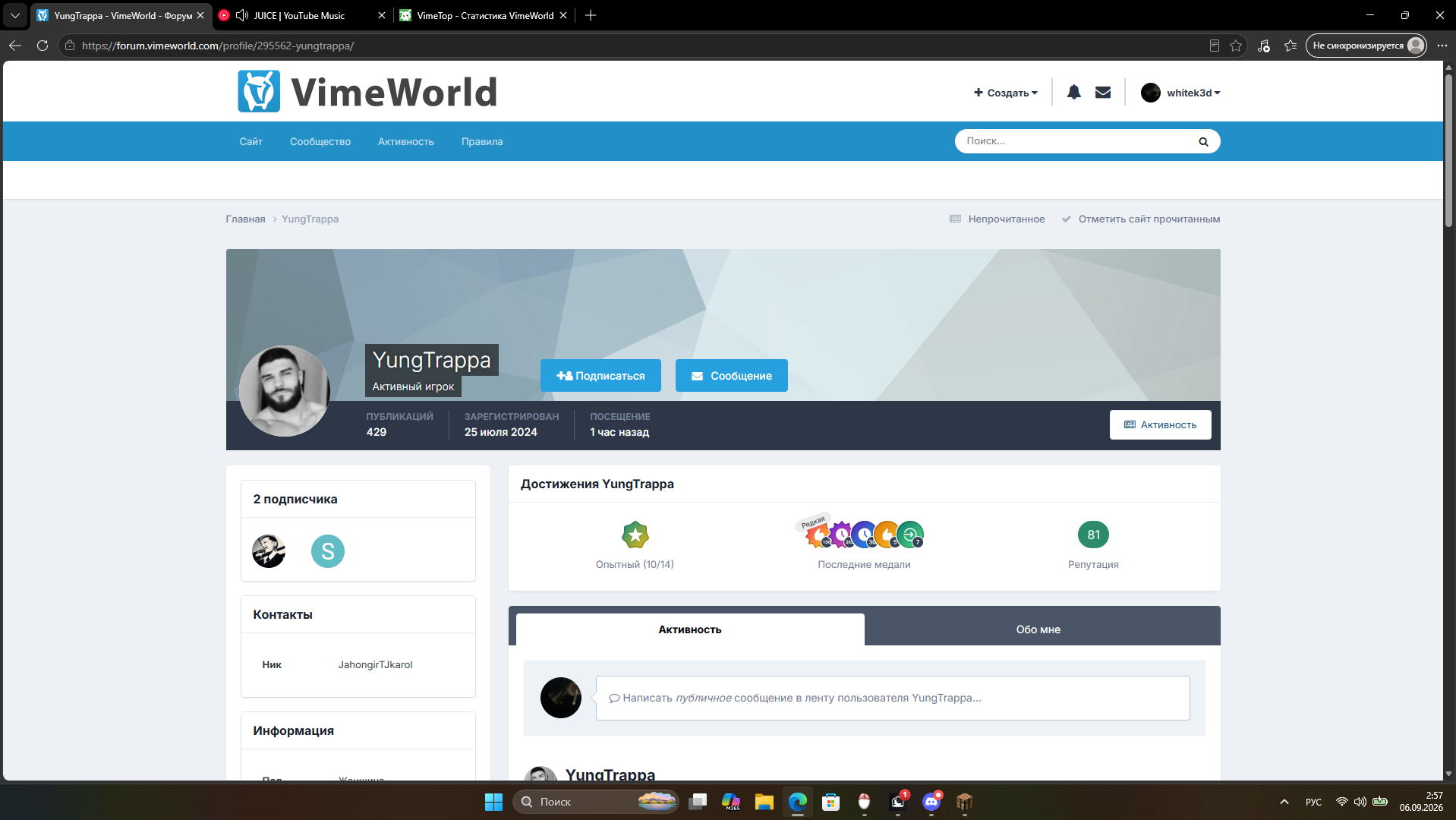Click the Сообщение button
This screenshot has width=1456, height=820.
coord(732,376)
